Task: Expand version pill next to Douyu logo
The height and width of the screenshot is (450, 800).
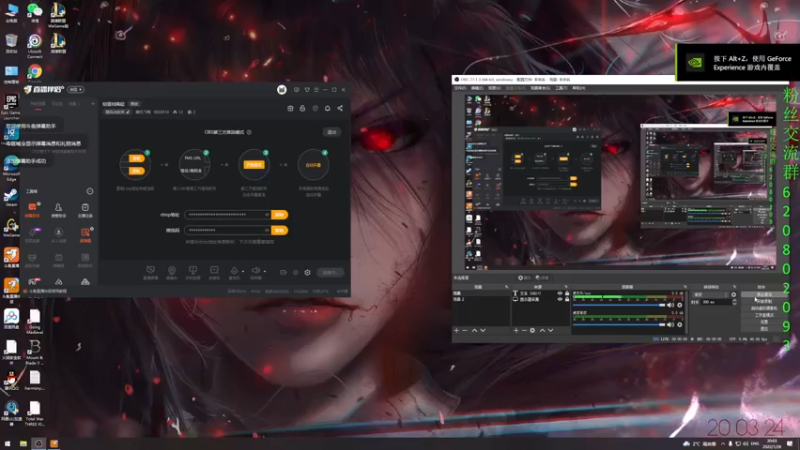Action: 76,90
